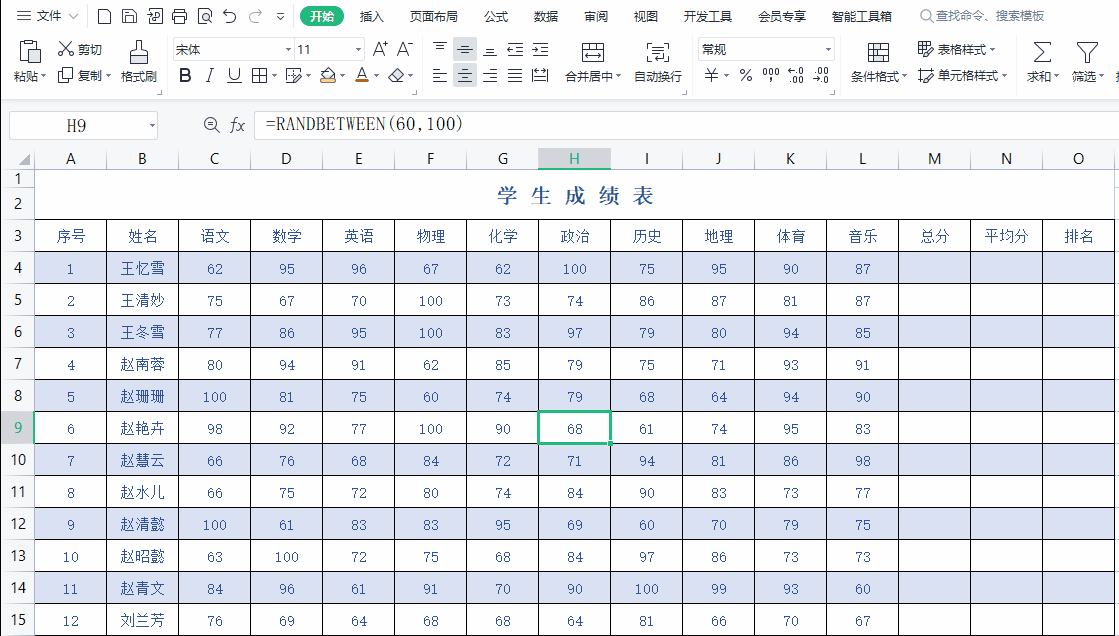
Task: Toggle horizontal Center align
Action: pos(465,75)
